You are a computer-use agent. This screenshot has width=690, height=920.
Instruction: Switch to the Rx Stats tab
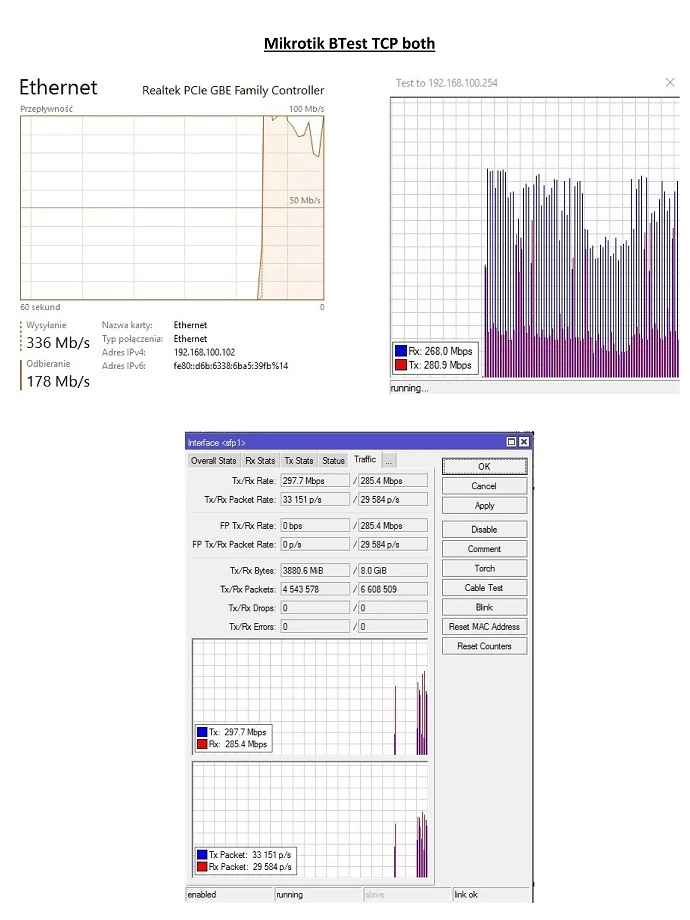point(260,461)
